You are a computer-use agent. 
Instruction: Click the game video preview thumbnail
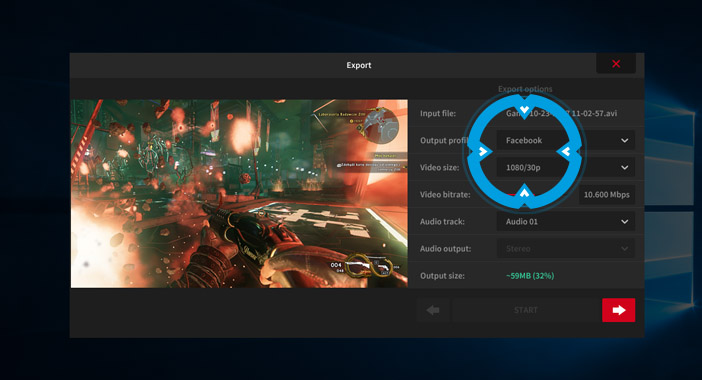click(239, 193)
